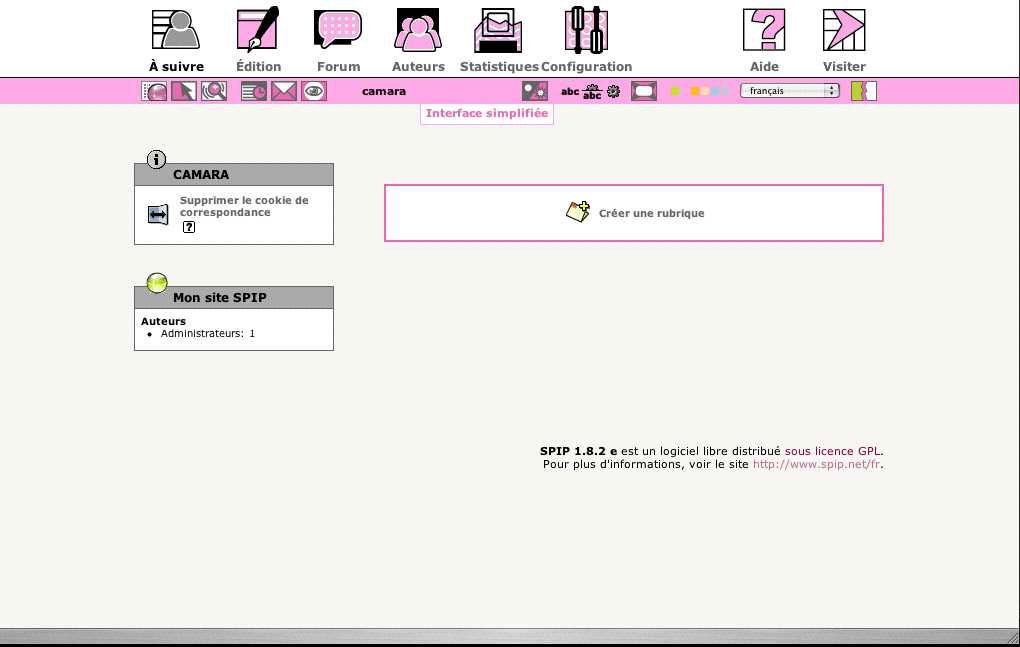Click the 'Édition' menu label
Viewport: 1020px width, 647px height.
pos(258,66)
